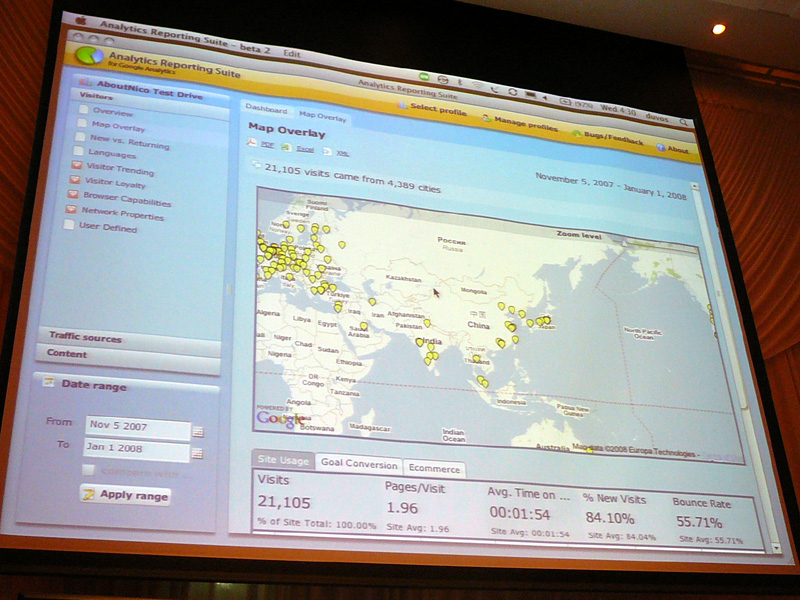Viewport: 800px width, 600px height.
Task: Click the Date range panel calendar icon
Action: [x=48, y=381]
